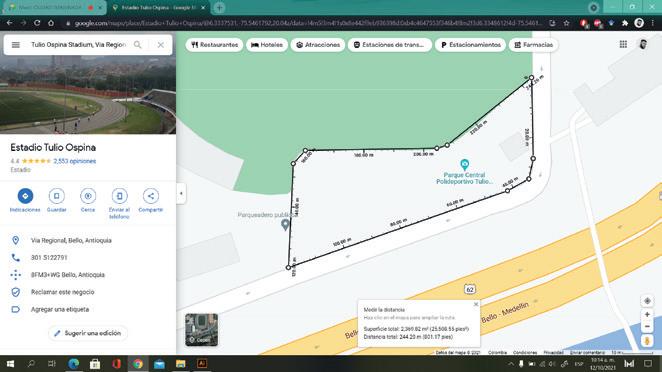662x372 pixels.
Task: Click the Parque Central Polideportivo map pin
Action: (x=464, y=164)
